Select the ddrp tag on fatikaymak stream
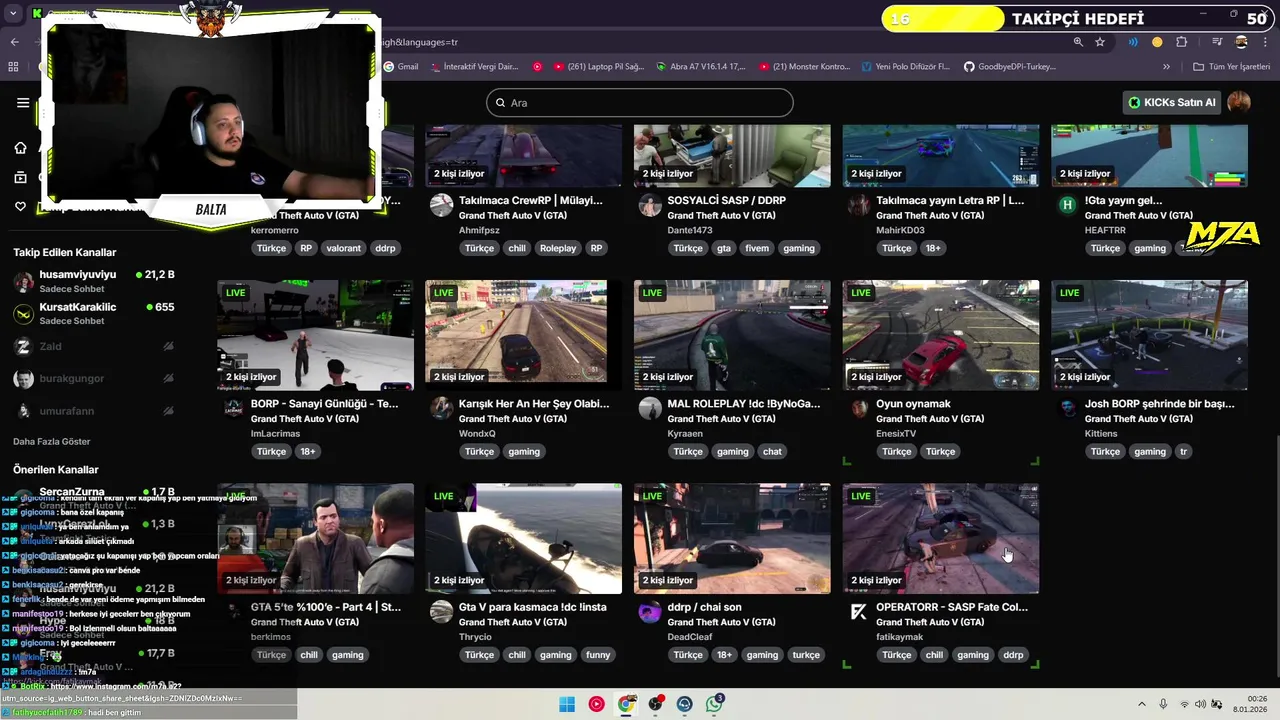Viewport: 1280px width, 720px height. click(x=1013, y=655)
